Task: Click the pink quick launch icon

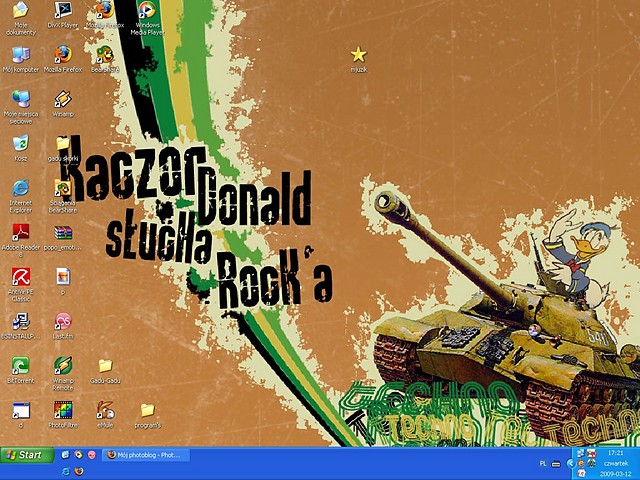Action: pyautogui.click(x=92, y=454)
